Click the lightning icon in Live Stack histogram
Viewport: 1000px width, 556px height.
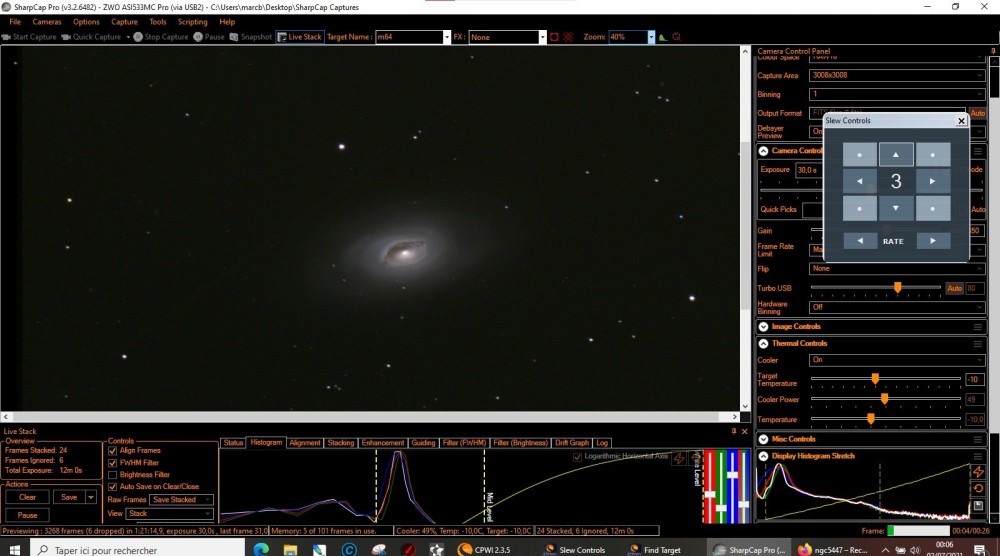coord(679,458)
